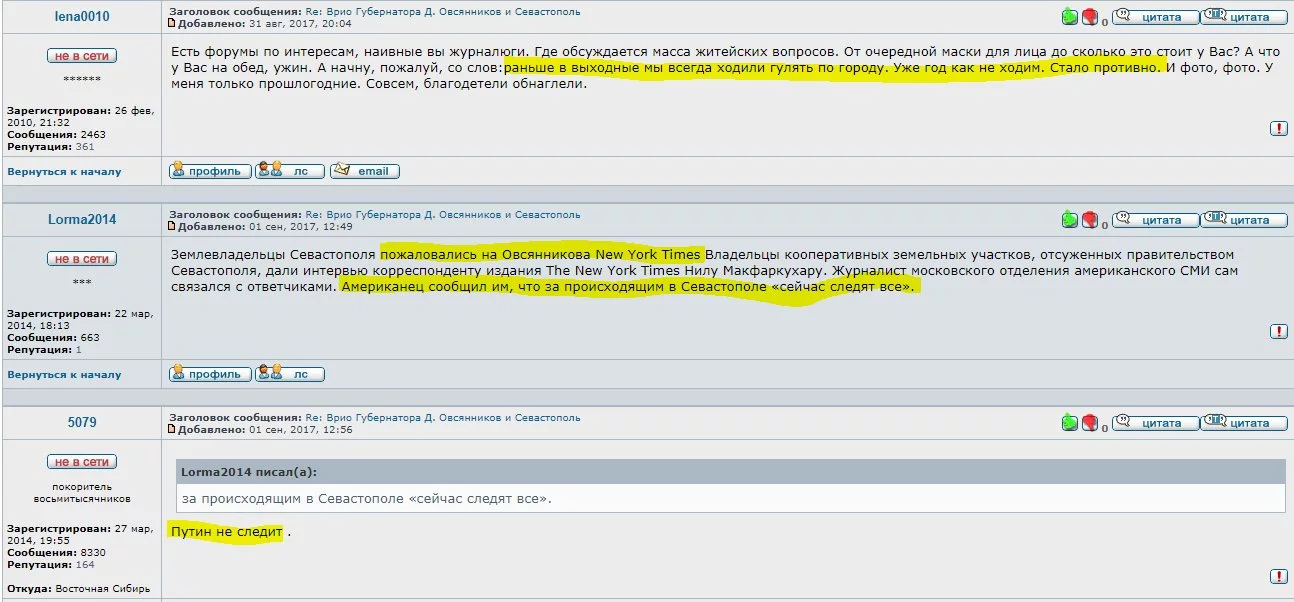Go back to top under Lorma2014's post

tap(64, 374)
